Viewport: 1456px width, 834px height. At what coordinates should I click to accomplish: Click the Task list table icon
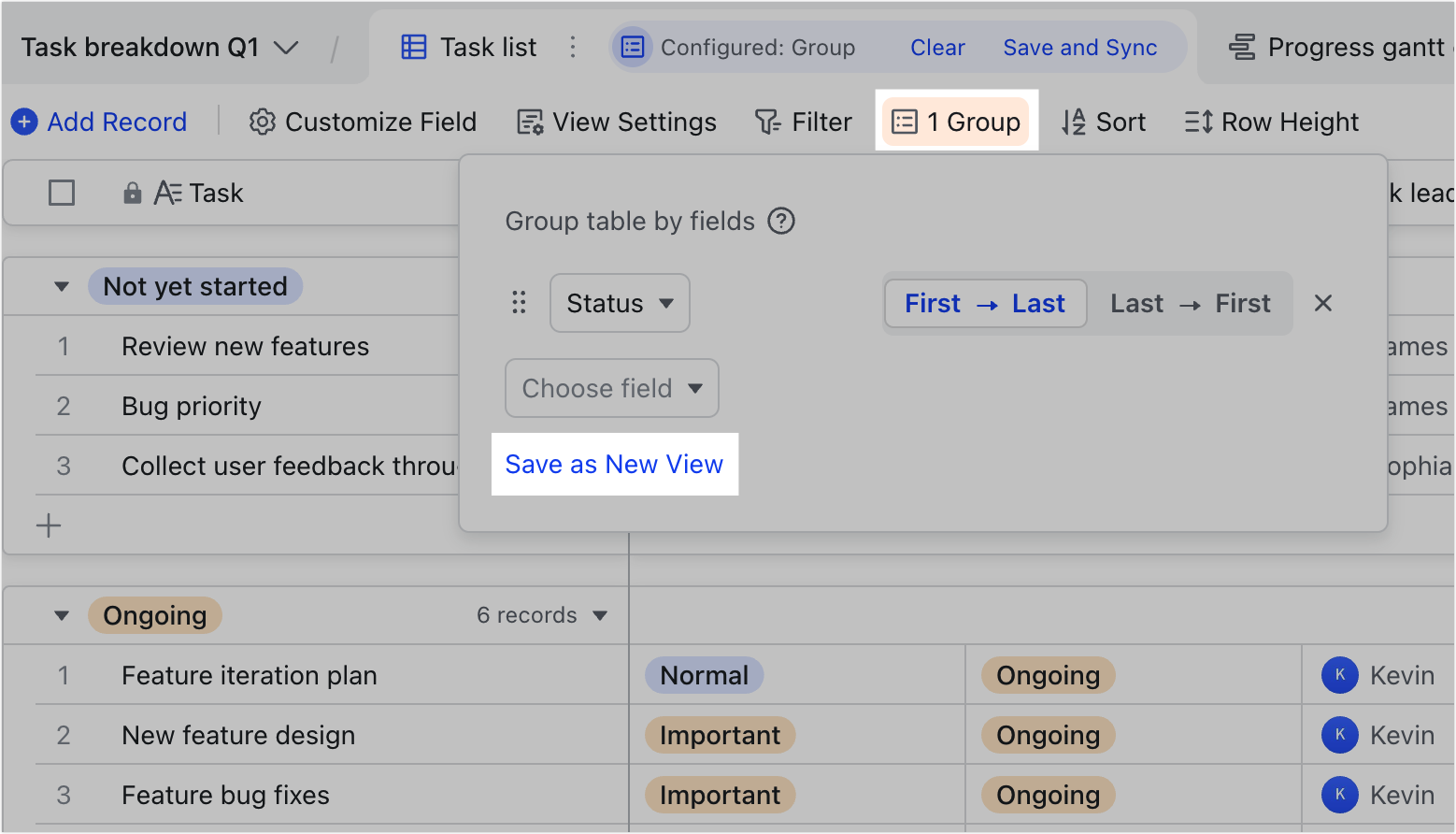pyautogui.click(x=414, y=47)
